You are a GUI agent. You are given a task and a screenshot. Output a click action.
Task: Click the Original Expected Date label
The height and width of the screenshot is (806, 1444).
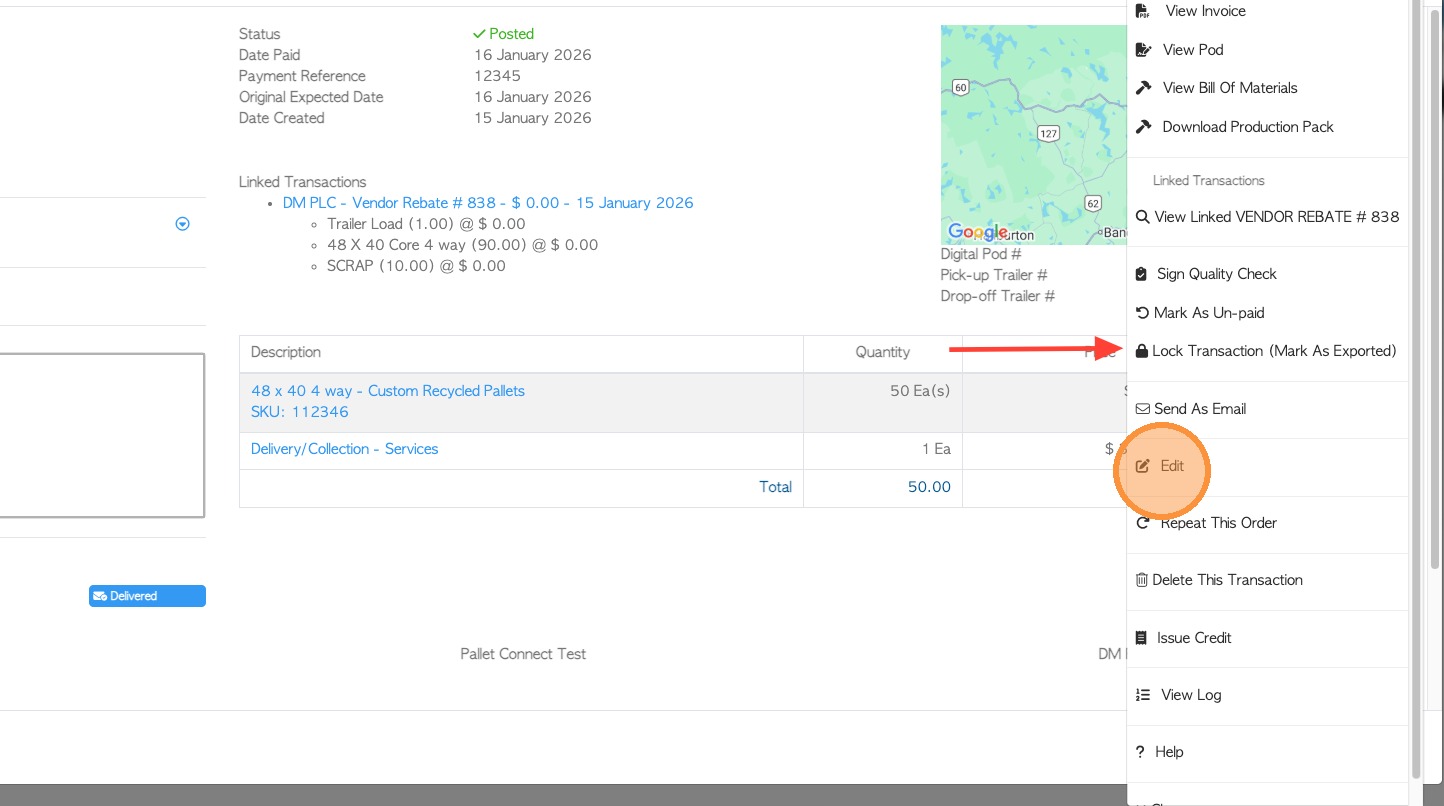click(311, 97)
